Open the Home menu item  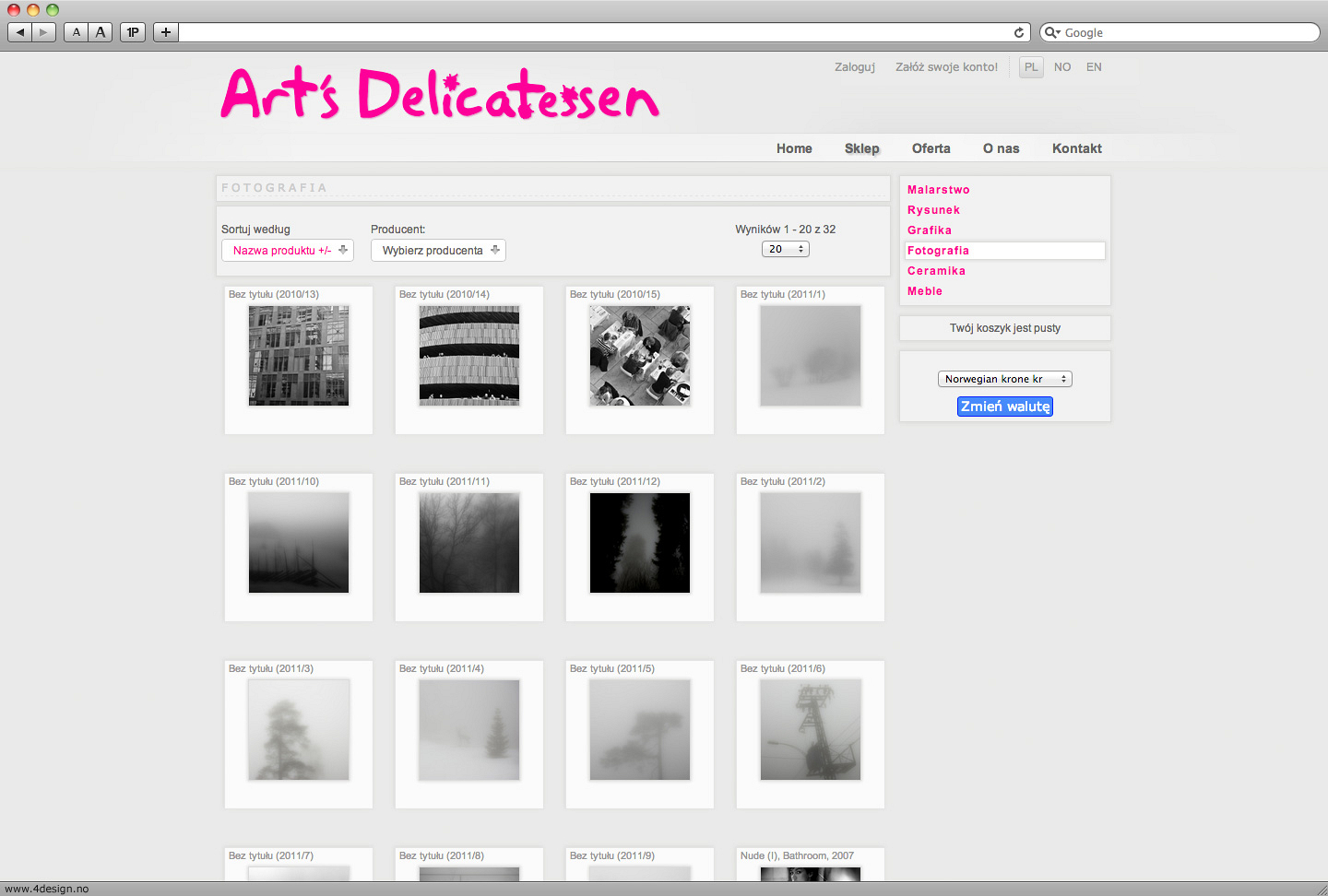click(794, 148)
